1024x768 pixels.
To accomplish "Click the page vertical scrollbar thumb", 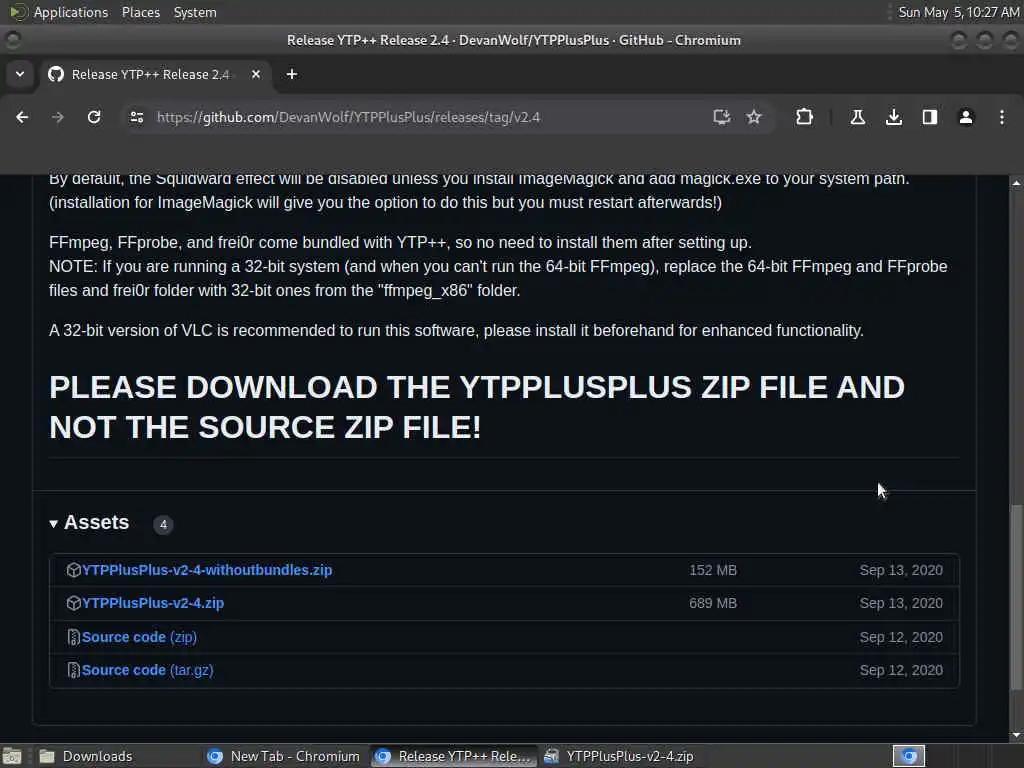I will point(1016,598).
